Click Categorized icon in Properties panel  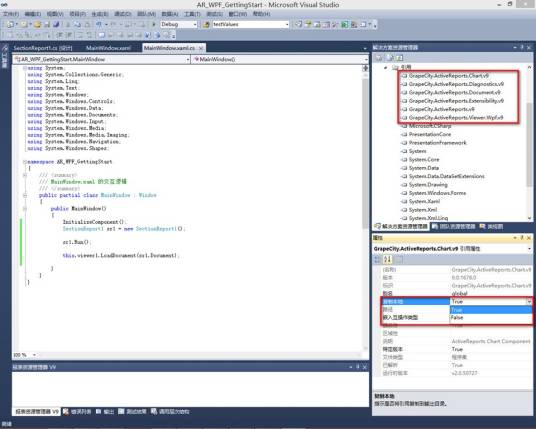tap(378, 260)
